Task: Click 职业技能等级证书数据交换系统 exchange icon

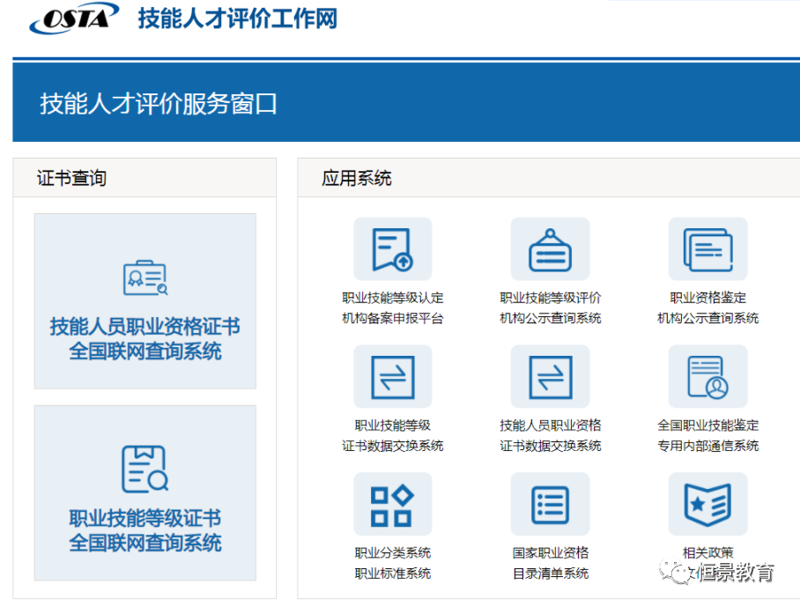Action: (393, 376)
